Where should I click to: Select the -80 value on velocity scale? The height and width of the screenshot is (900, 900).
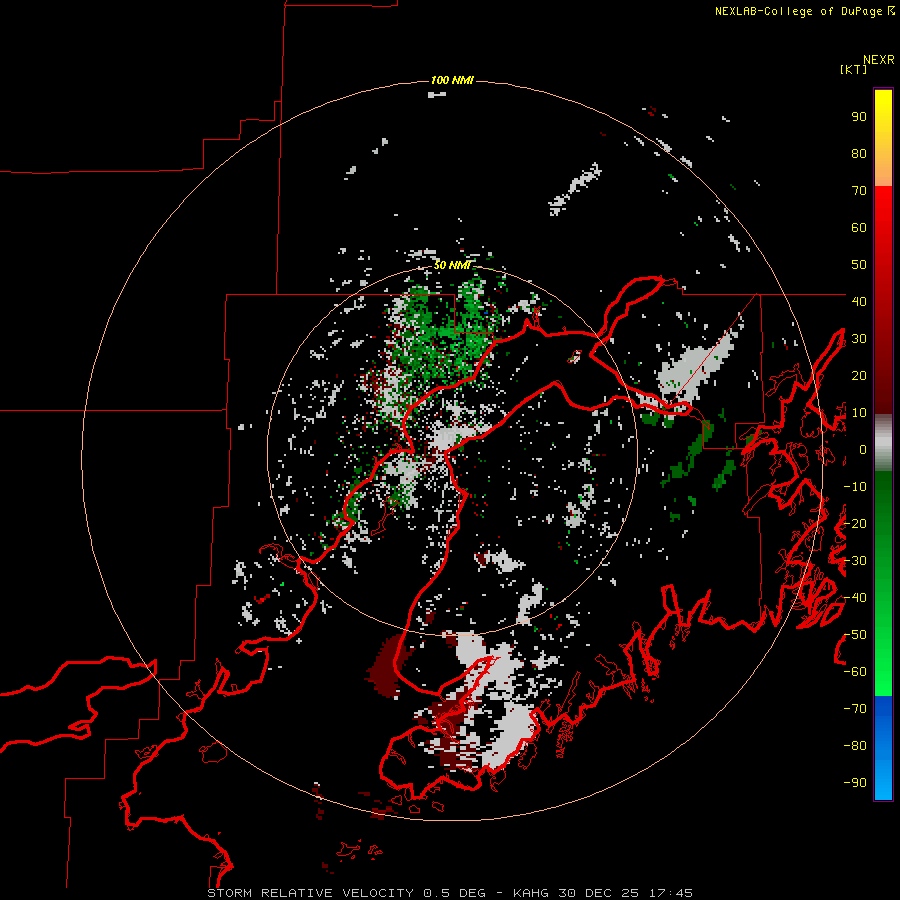pyautogui.click(x=855, y=746)
